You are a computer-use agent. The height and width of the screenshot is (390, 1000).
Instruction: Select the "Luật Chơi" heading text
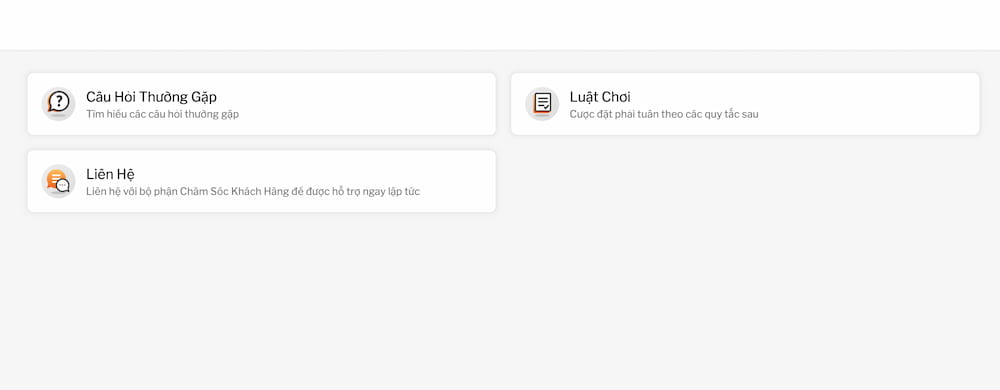[600, 97]
